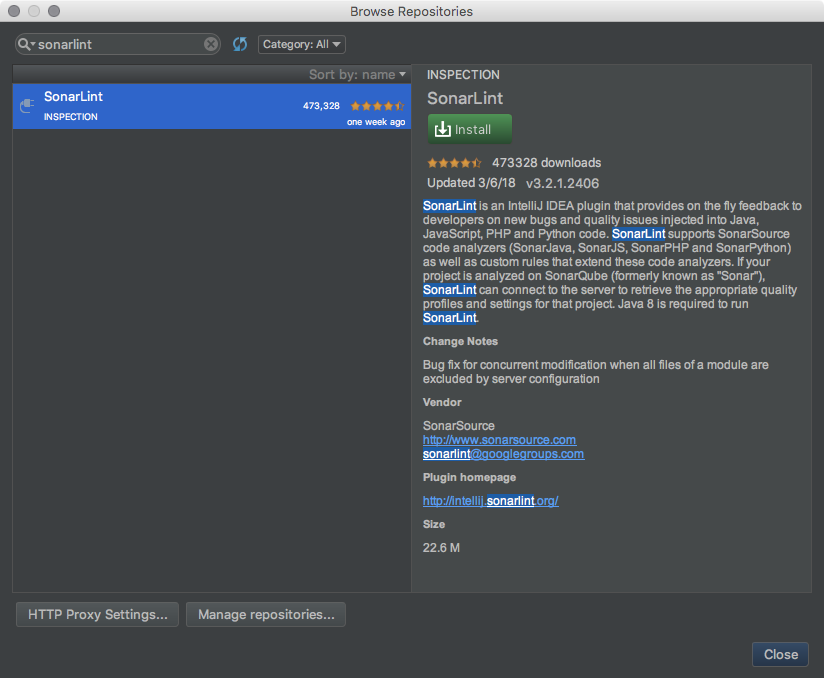The width and height of the screenshot is (824, 678).
Task: Click the version v3.2.1.2406 text
Action: [x=562, y=183]
